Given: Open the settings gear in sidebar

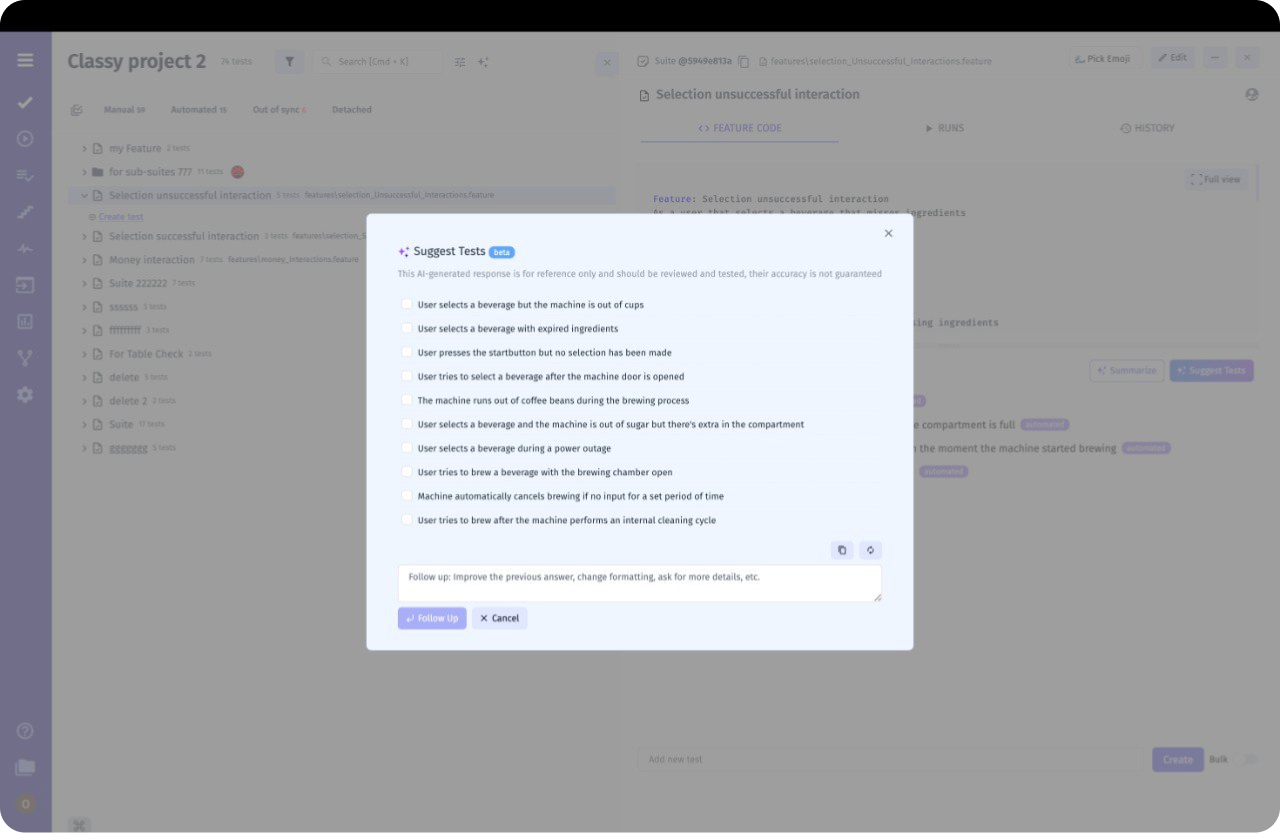Looking at the screenshot, I should (x=25, y=394).
